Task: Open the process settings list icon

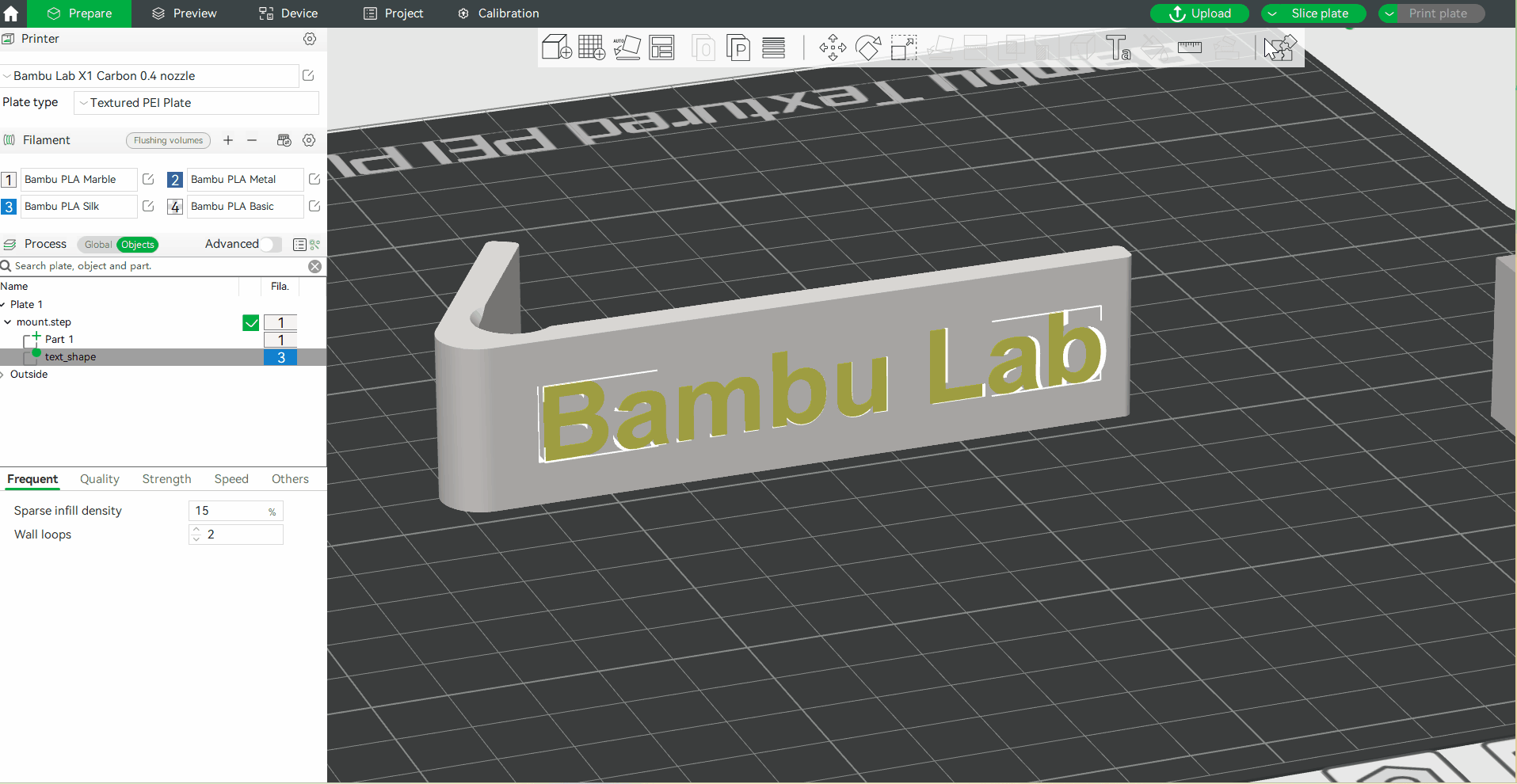Action: [x=299, y=245]
